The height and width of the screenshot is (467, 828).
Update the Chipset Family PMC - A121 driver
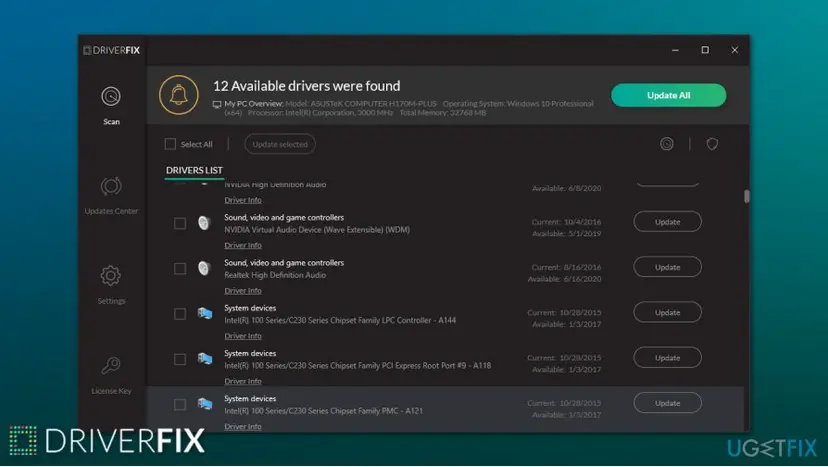[667, 403]
